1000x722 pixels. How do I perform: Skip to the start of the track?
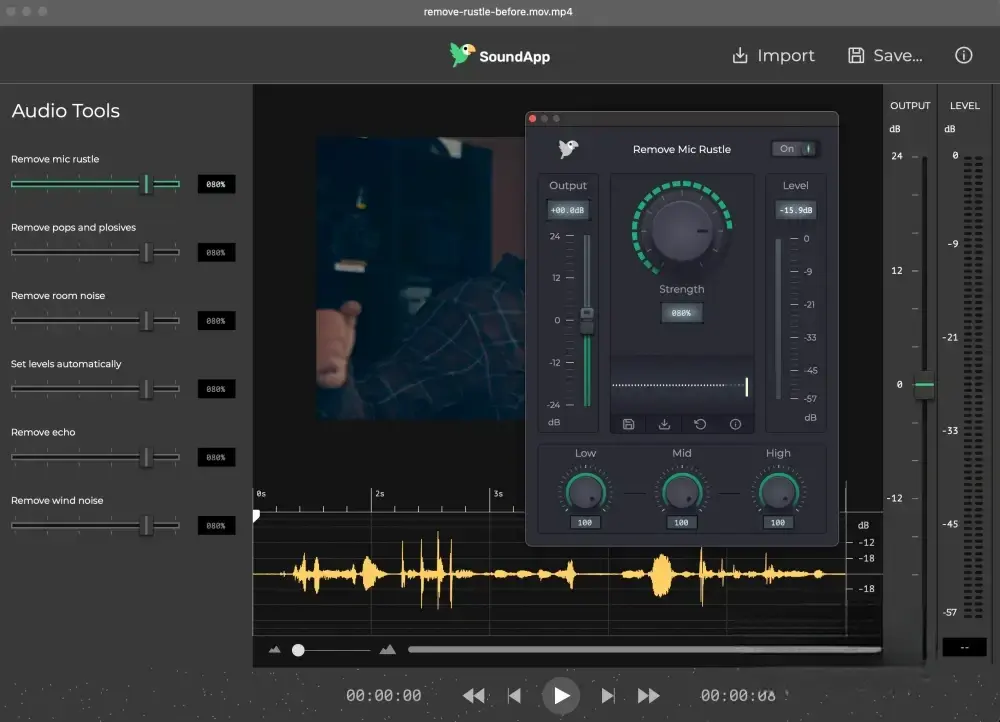[514, 696]
